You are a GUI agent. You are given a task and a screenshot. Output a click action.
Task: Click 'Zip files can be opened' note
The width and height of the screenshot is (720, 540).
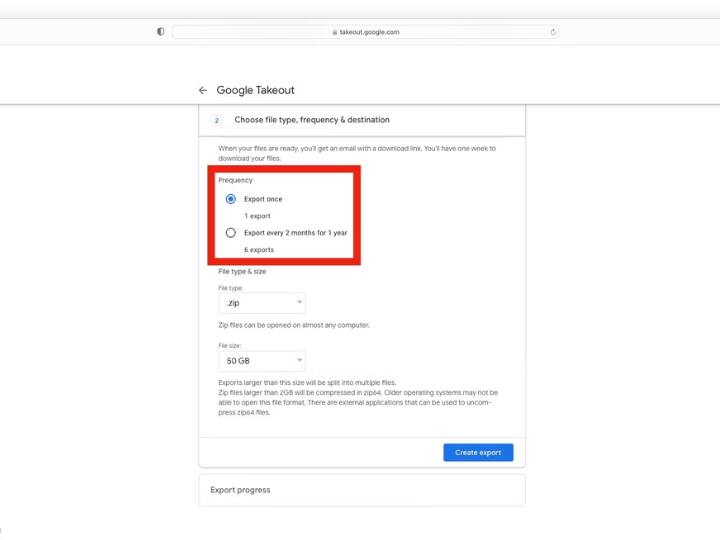pos(293,325)
